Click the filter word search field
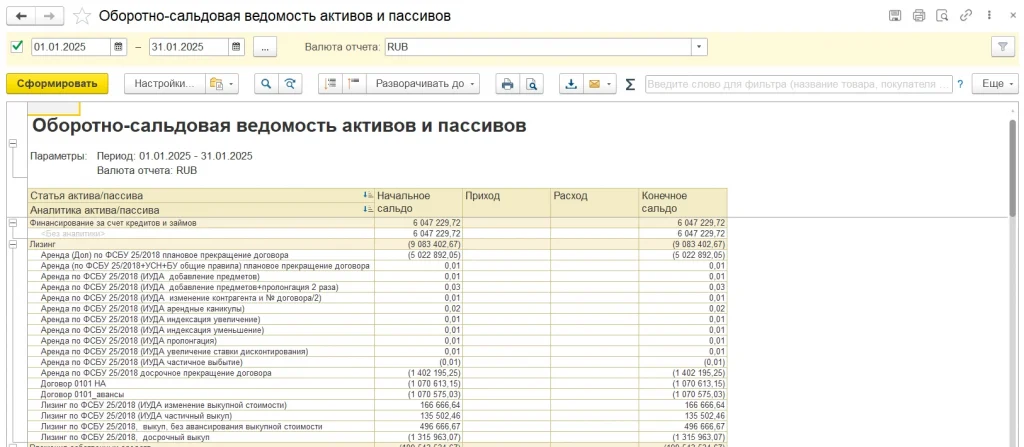1024x447 pixels. 799,84
